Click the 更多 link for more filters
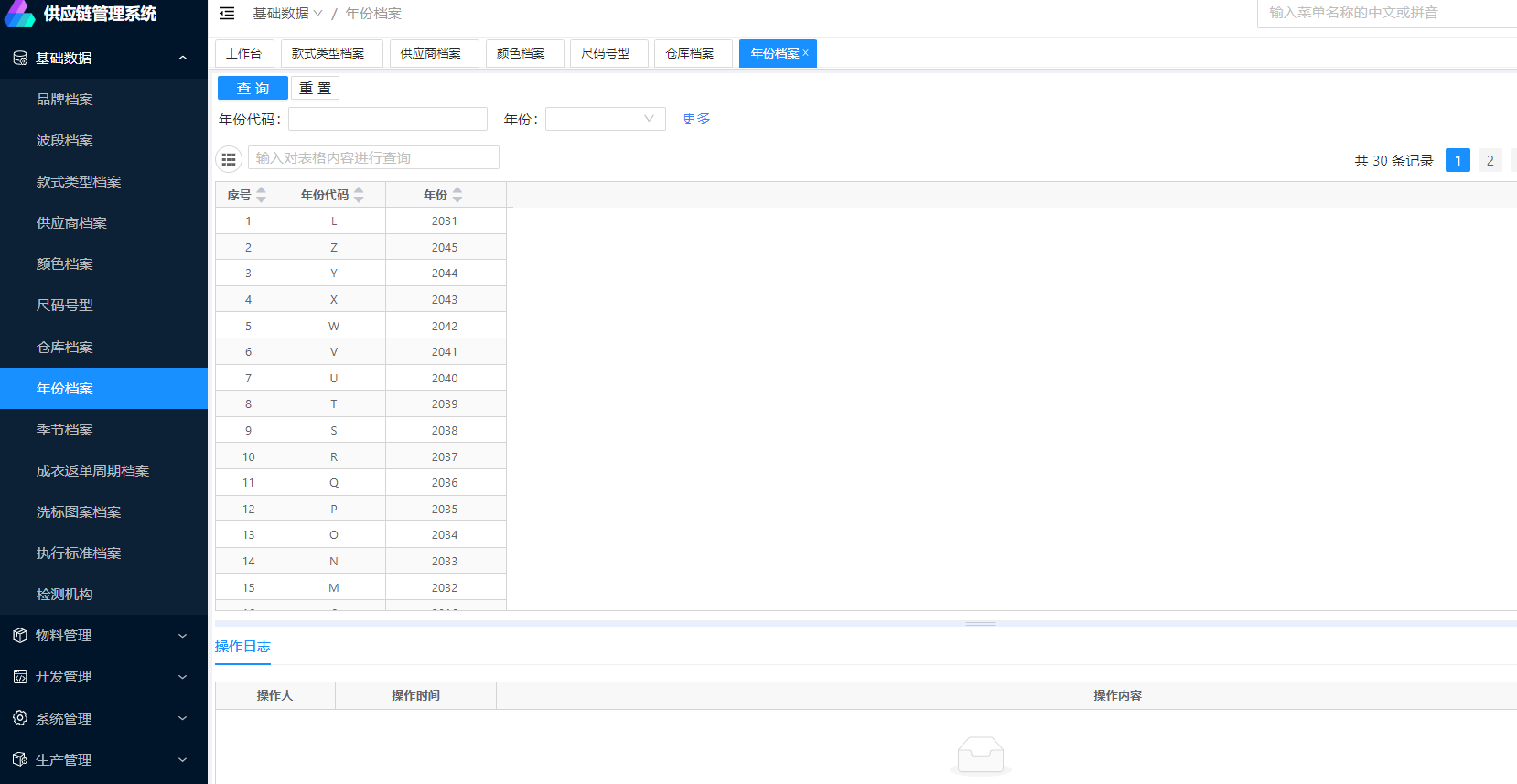The image size is (1517, 784). pos(696,119)
